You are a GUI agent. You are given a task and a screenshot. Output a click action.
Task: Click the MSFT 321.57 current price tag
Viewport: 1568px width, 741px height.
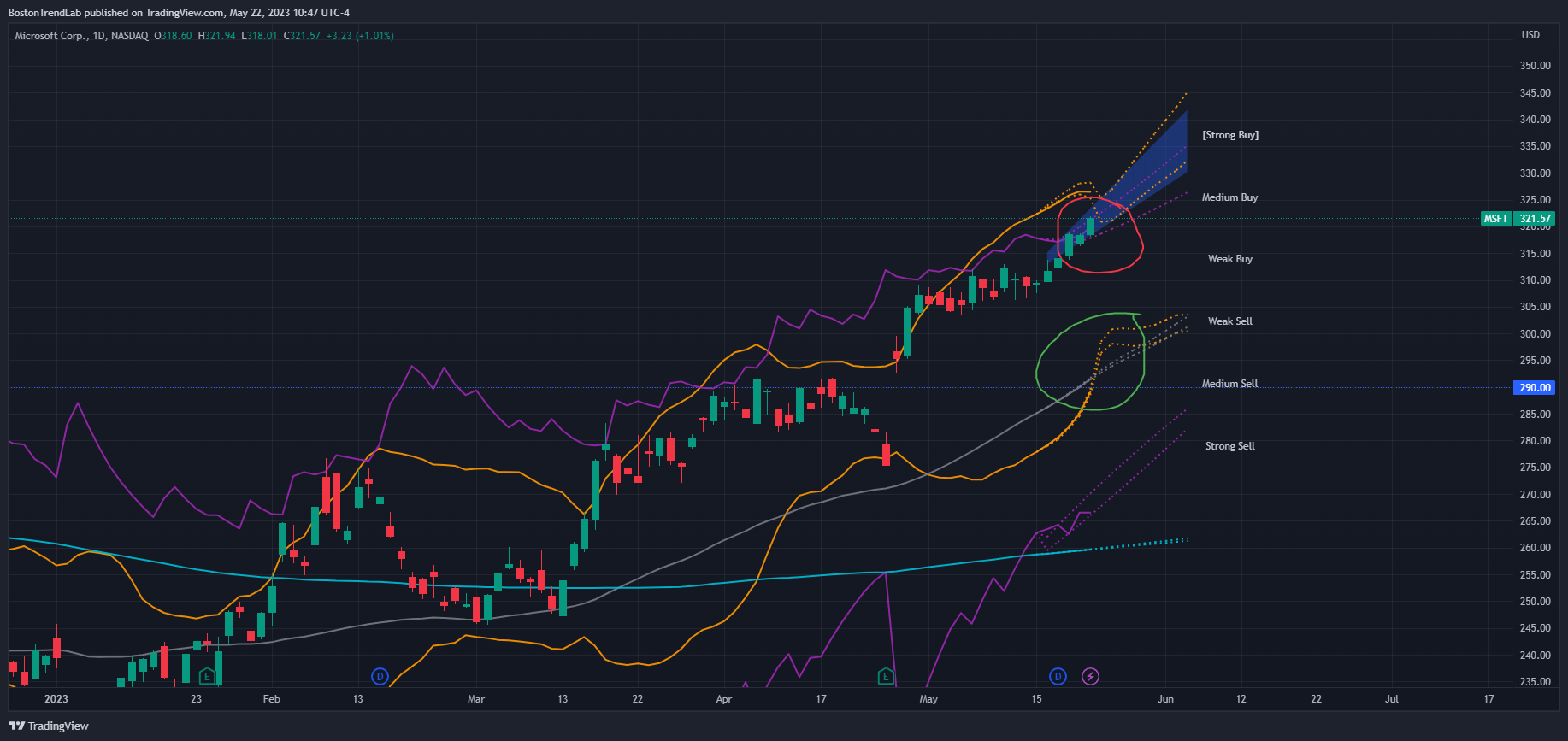click(1518, 219)
